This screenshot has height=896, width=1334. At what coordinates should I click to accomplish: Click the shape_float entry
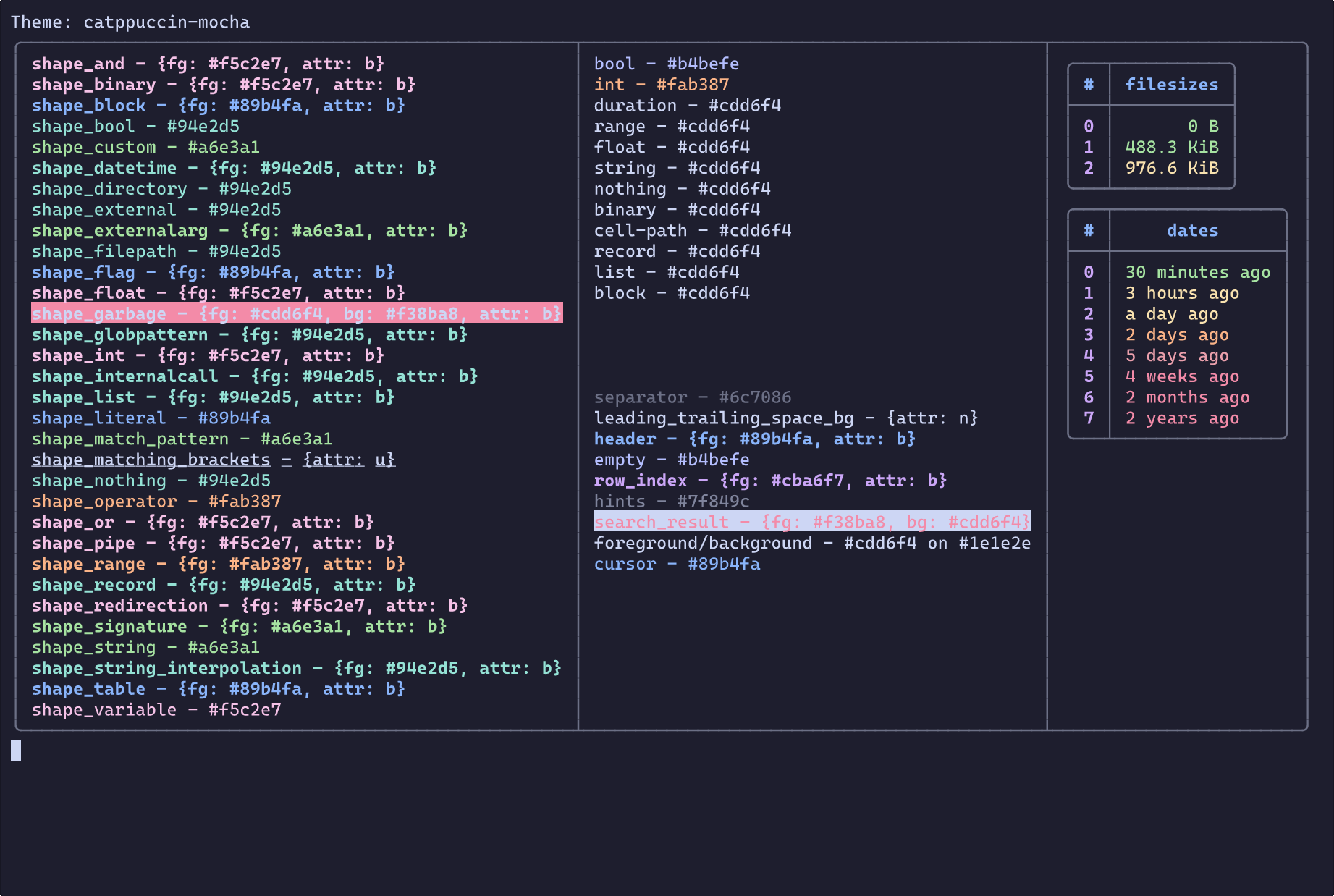tap(219, 293)
